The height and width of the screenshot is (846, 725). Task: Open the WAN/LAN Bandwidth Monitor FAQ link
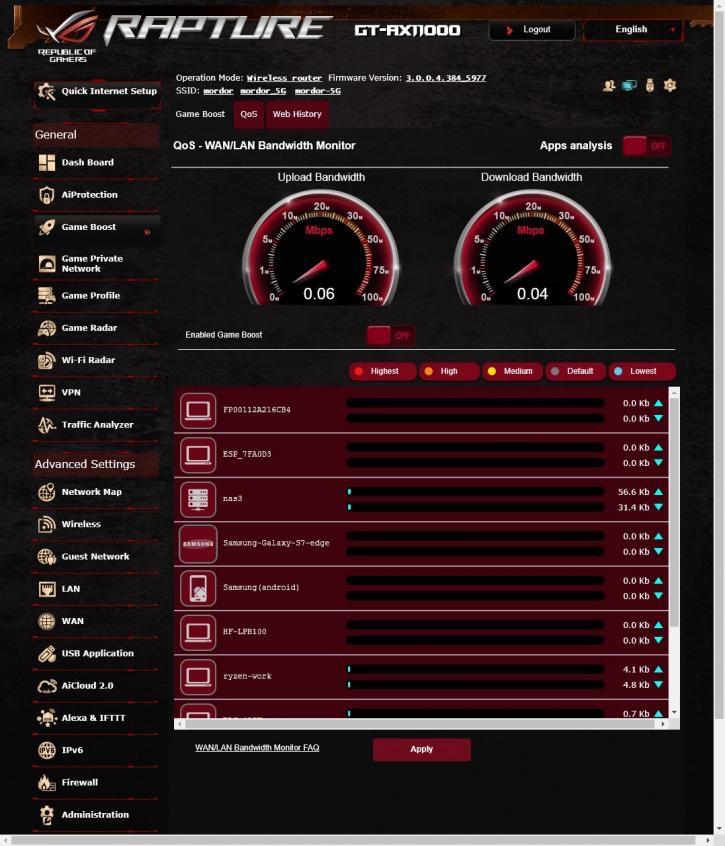coord(257,748)
